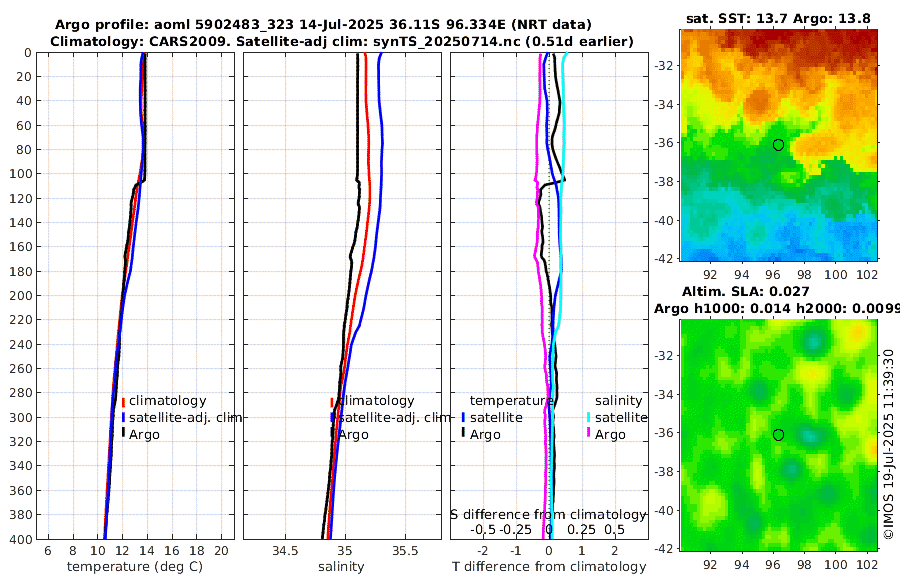Image resolution: width=900 pixels, height=580 pixels.
Task: Click the 'T difference from climatology' axis label
Action: click(549, 567)
